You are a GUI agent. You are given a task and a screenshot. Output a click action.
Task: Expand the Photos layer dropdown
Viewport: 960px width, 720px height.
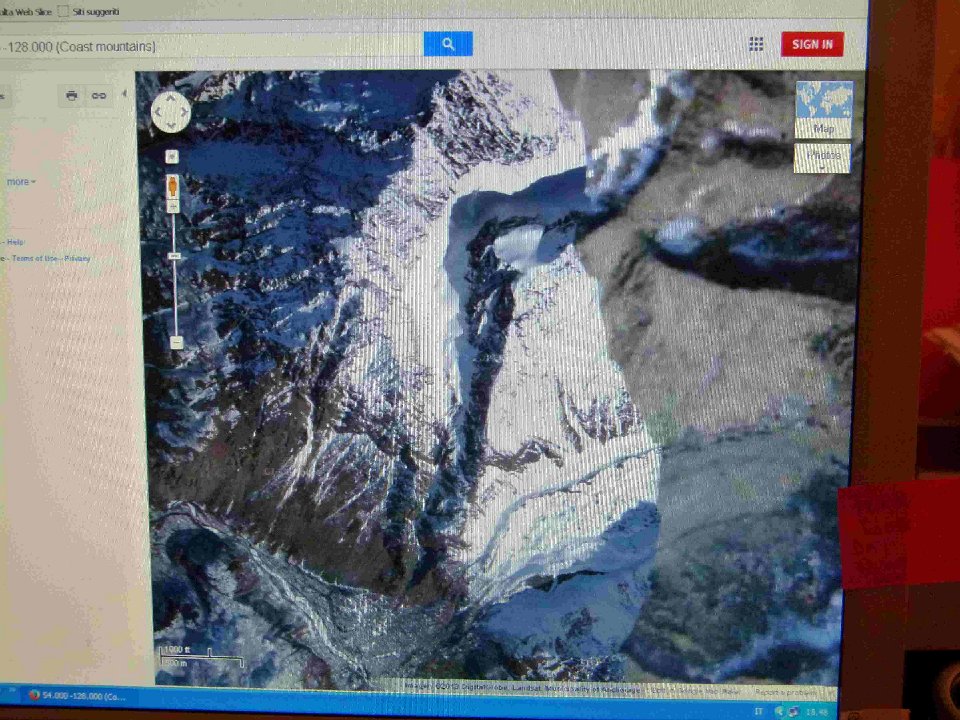click(823, 157)
